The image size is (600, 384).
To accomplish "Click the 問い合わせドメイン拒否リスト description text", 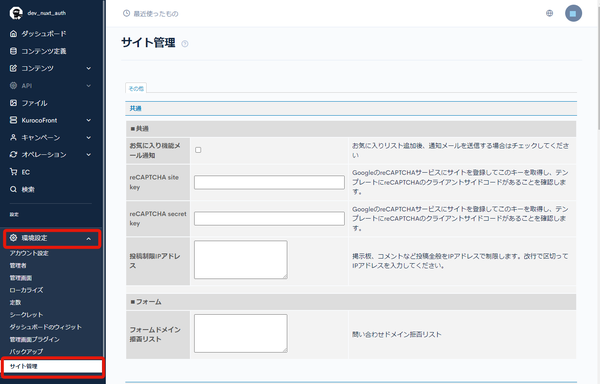I will 396,334.
